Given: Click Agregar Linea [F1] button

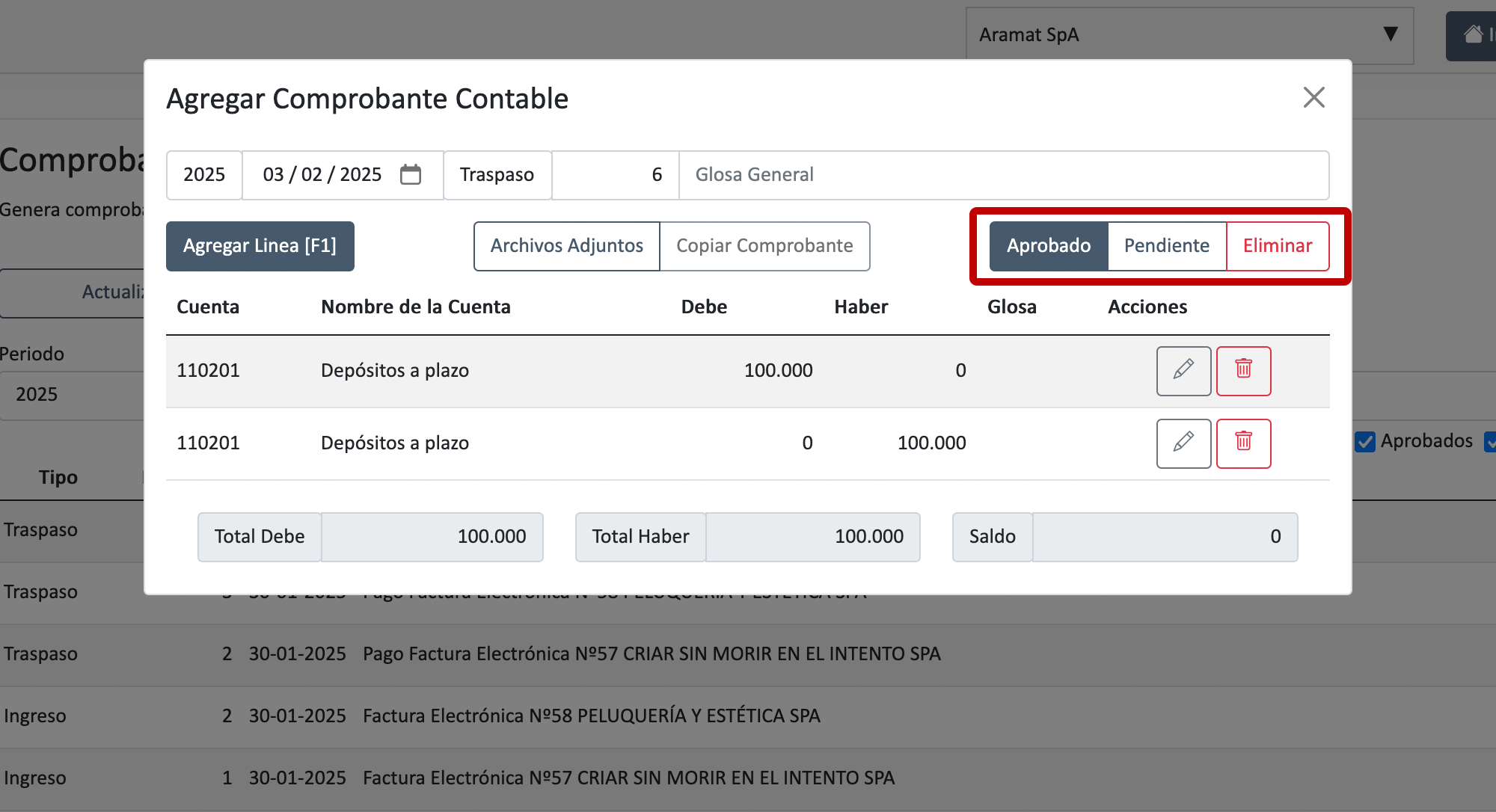Looking at the screenshot, I should click(260, 246).
